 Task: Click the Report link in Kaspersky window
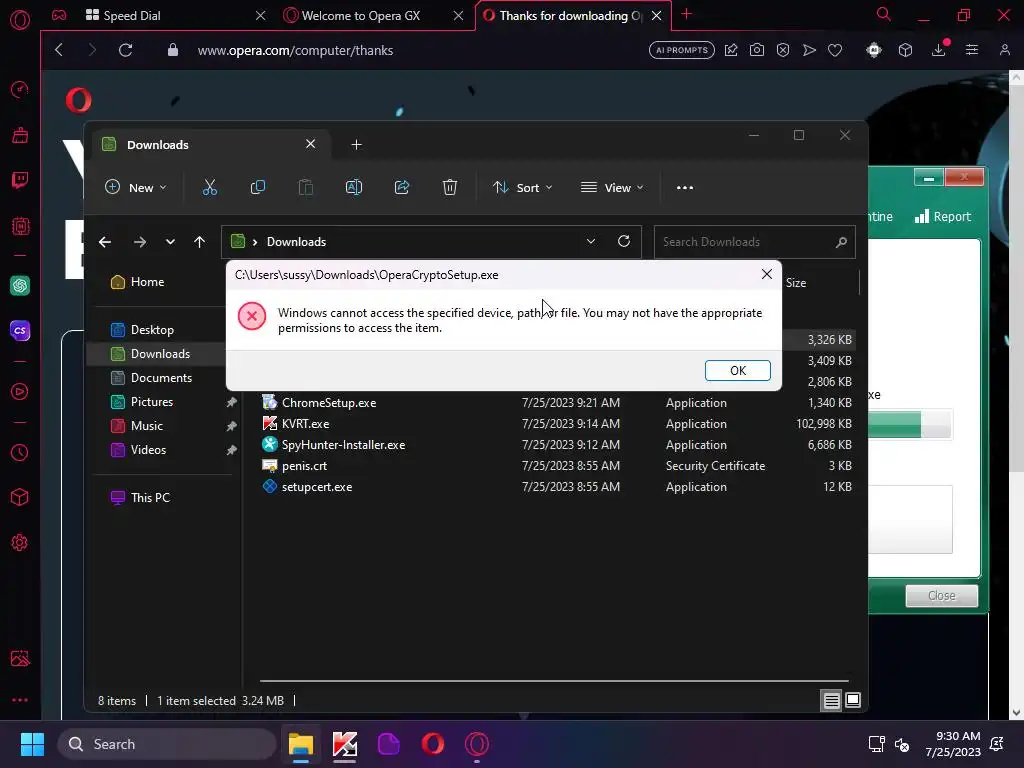[943, 216]
